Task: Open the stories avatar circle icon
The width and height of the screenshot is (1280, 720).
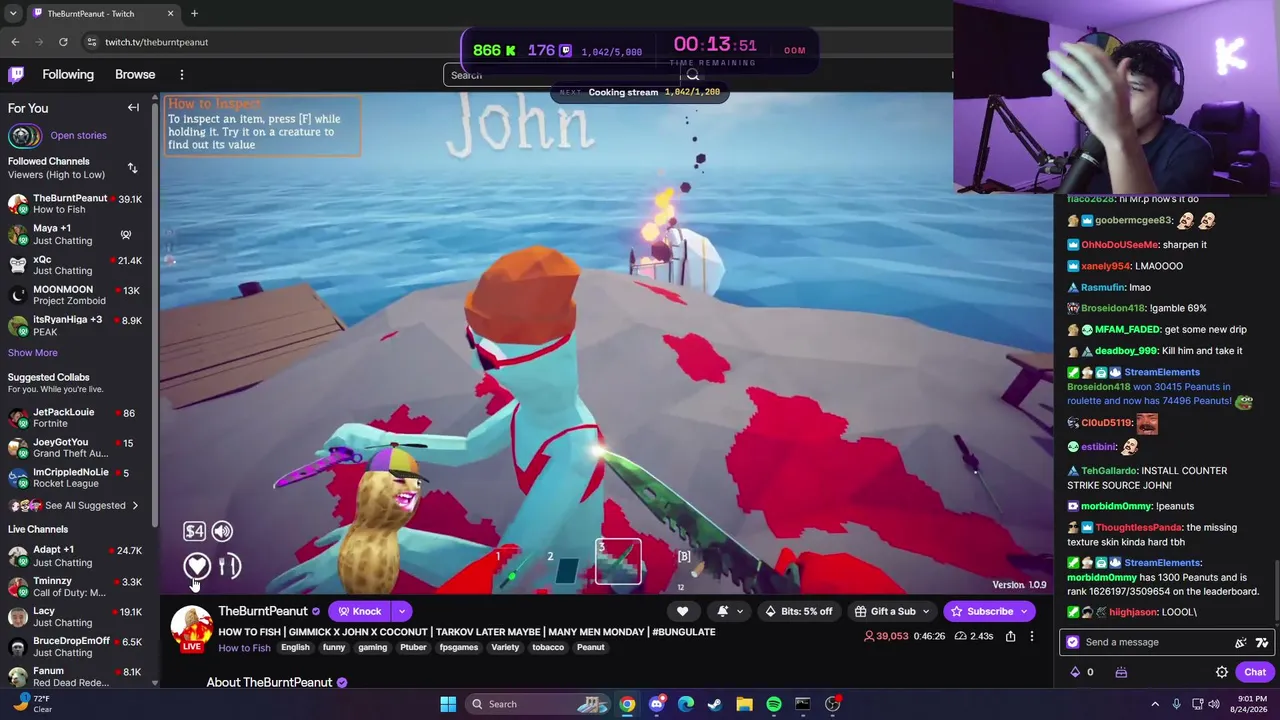Action: (24, 135)
